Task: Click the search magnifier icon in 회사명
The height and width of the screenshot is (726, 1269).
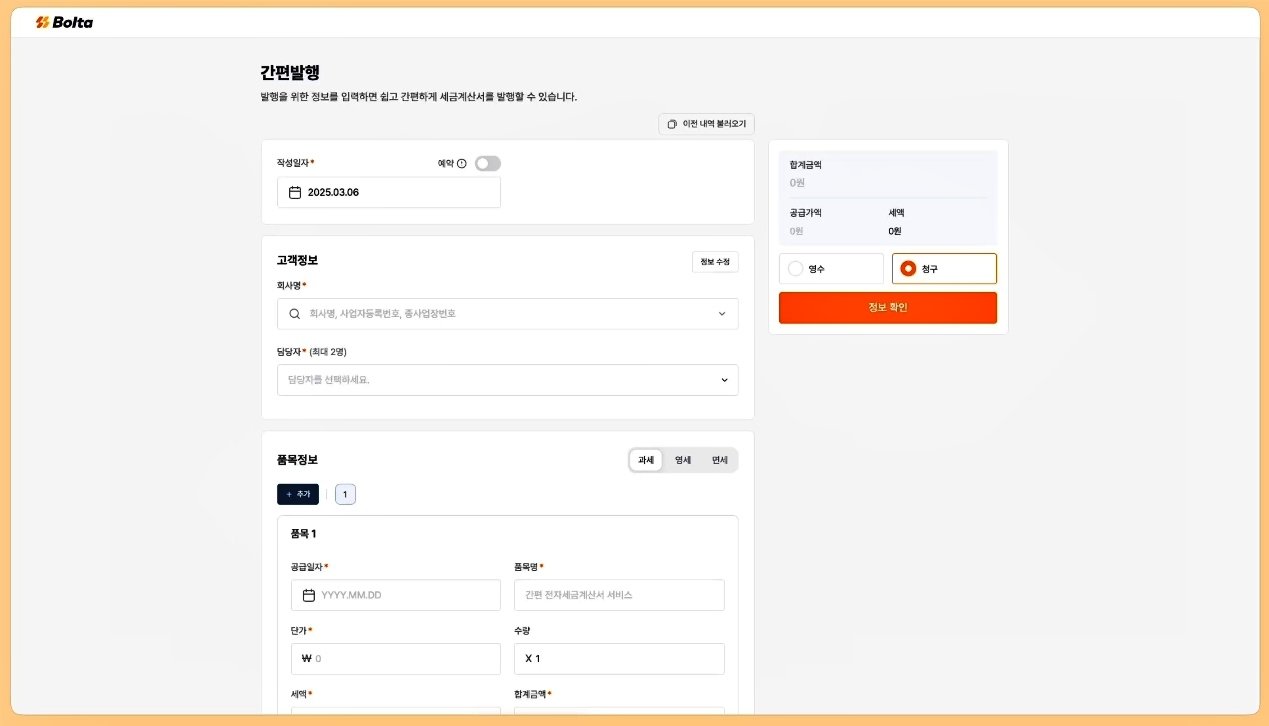Action: pos(295,314)
